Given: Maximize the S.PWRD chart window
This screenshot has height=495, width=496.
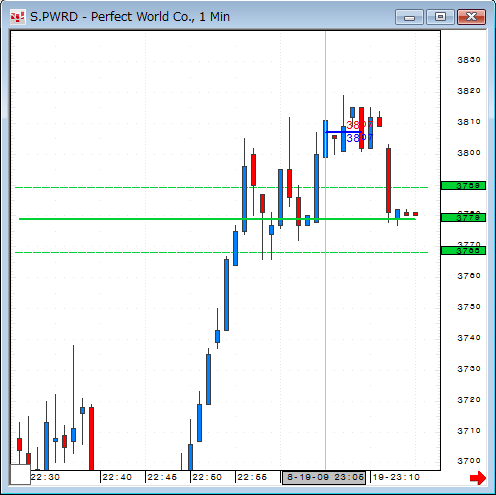Looking at the screenshot, I should point(440,17).
